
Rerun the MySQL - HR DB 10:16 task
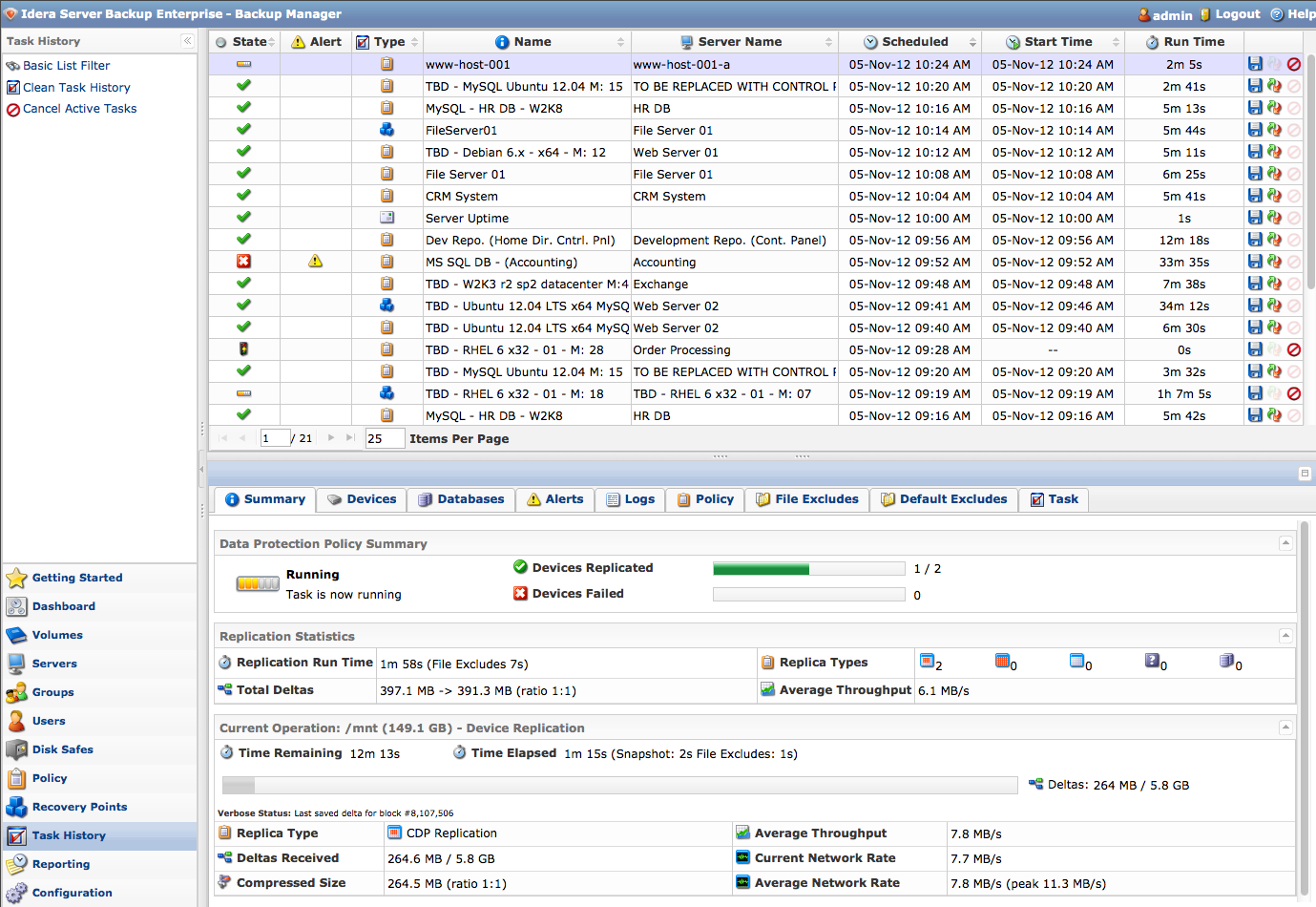tap(1274, 108)
